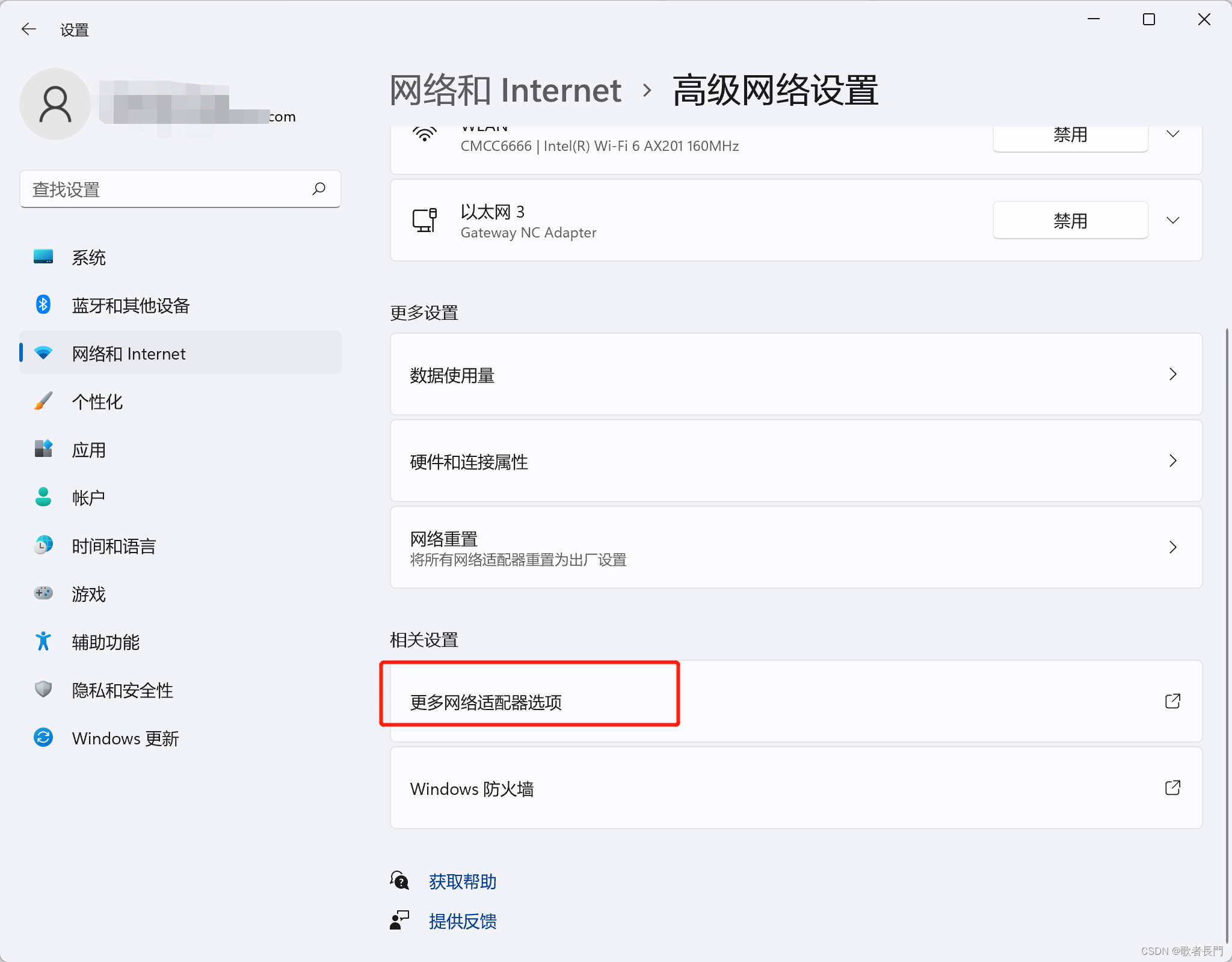The image size is (1232, 962).
Task: Click the 获取帮助 link
Action: coord(462,881)
